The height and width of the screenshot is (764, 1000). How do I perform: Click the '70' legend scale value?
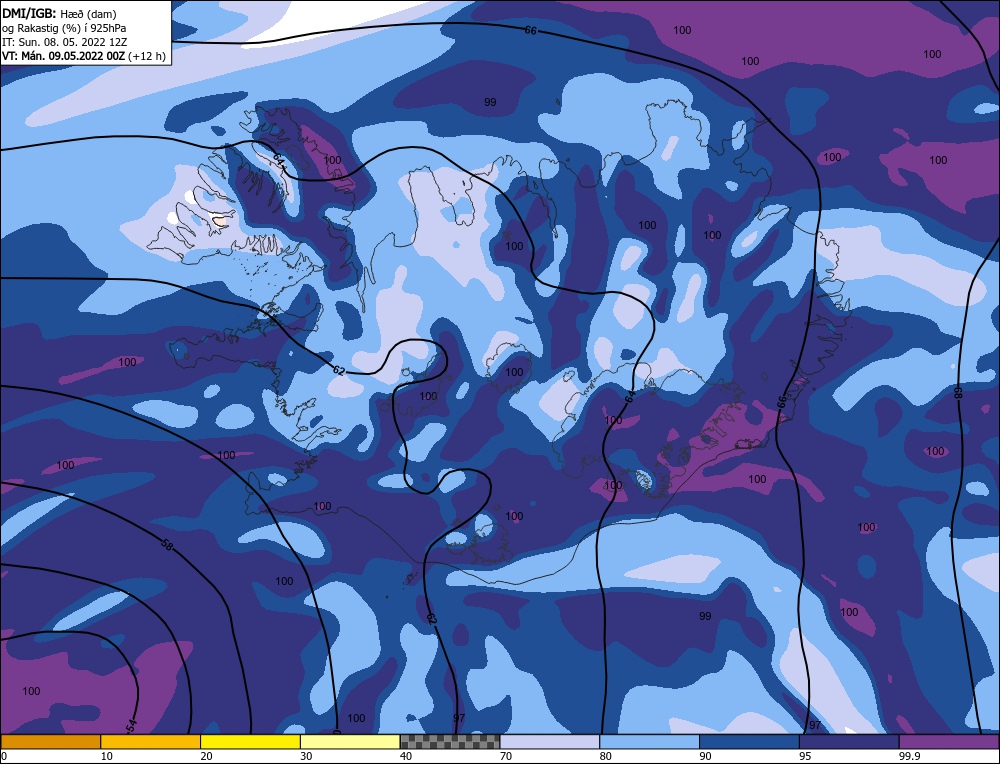coord(506,756)
